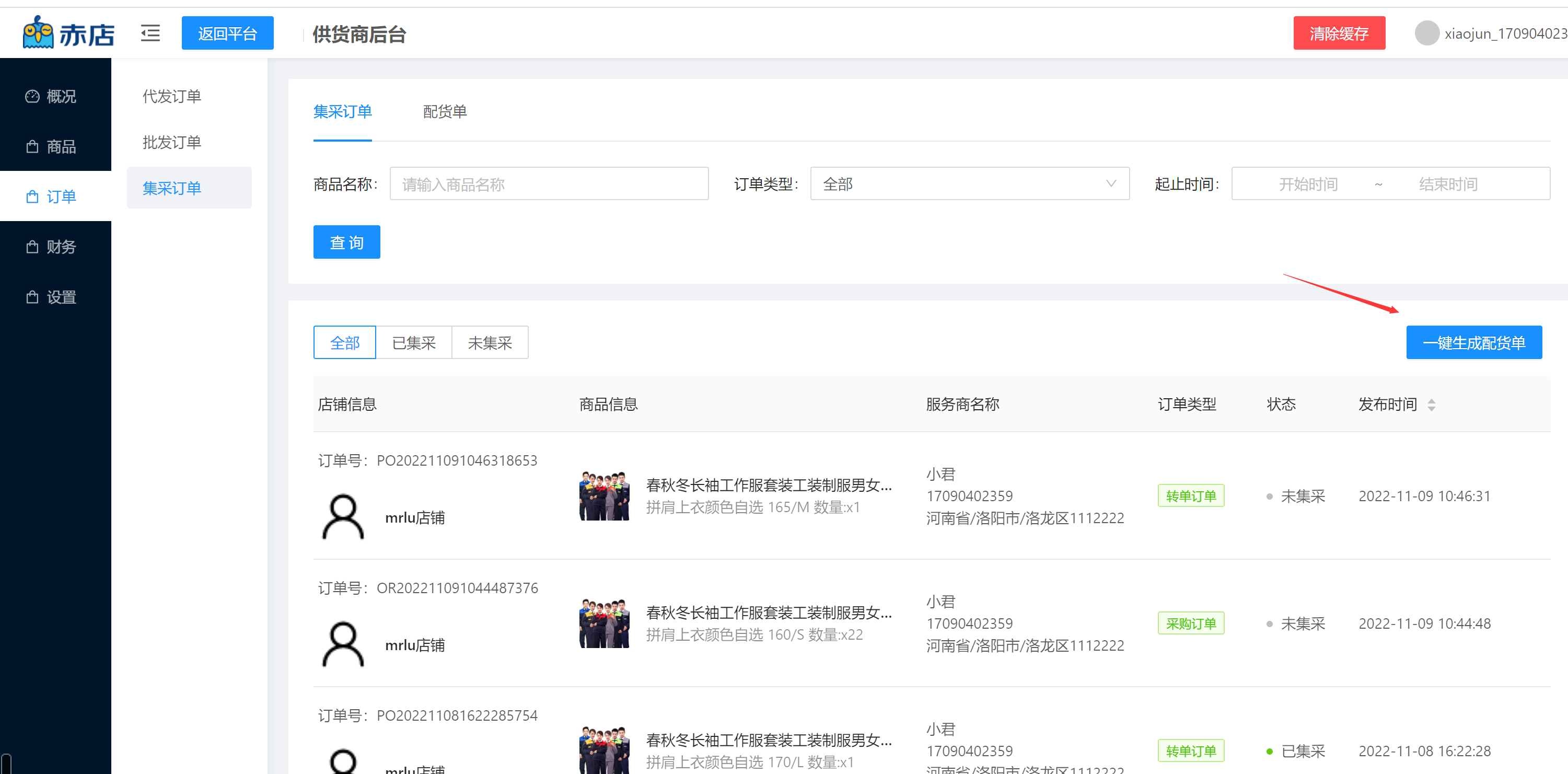
Task: Click the user avatar next to xiaojun_170904023
Action: click(1426, 33)
